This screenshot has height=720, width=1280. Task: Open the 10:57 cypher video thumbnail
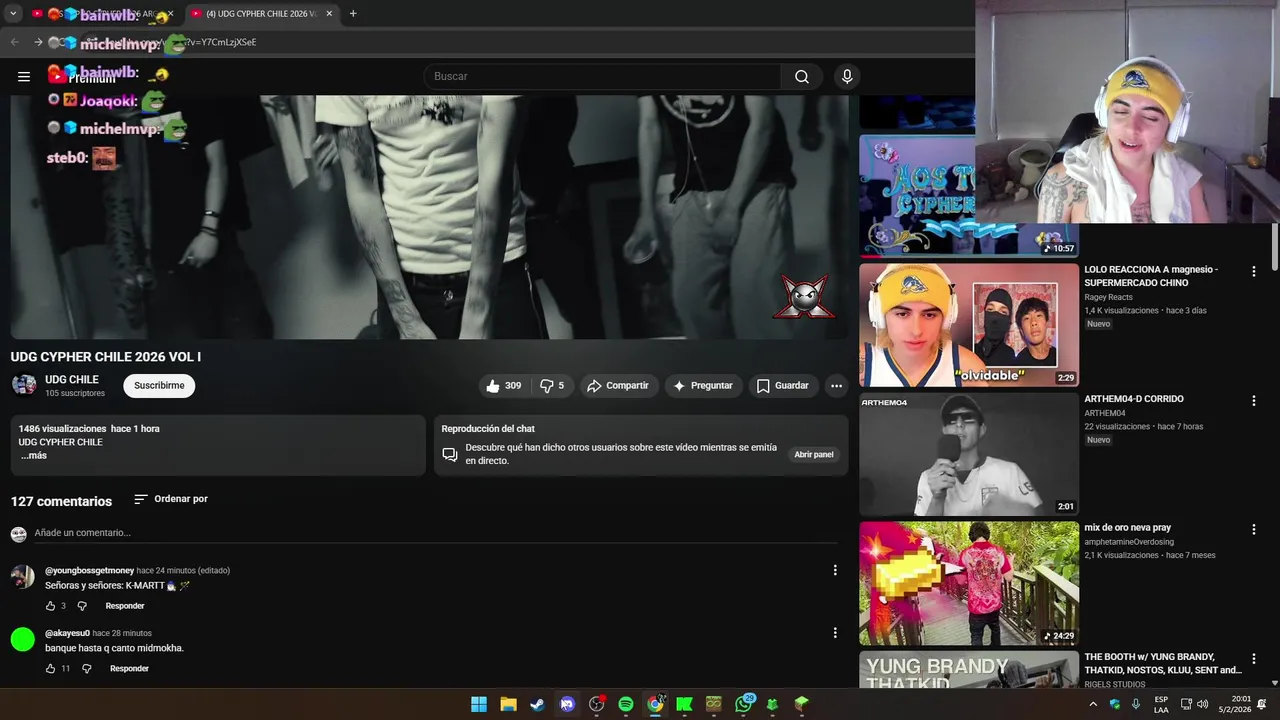click(917, 195)
